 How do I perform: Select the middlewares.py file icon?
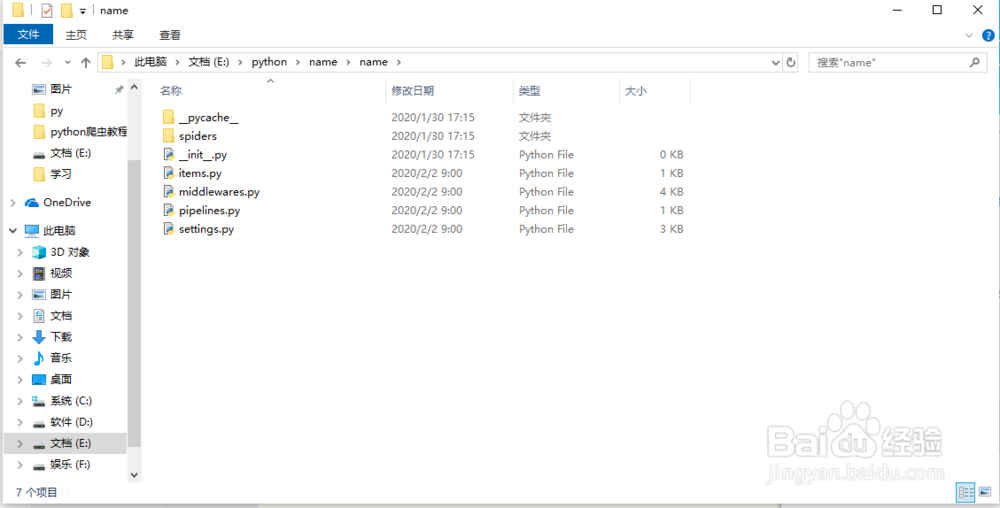pyautogui.click(x=168, y=191)
